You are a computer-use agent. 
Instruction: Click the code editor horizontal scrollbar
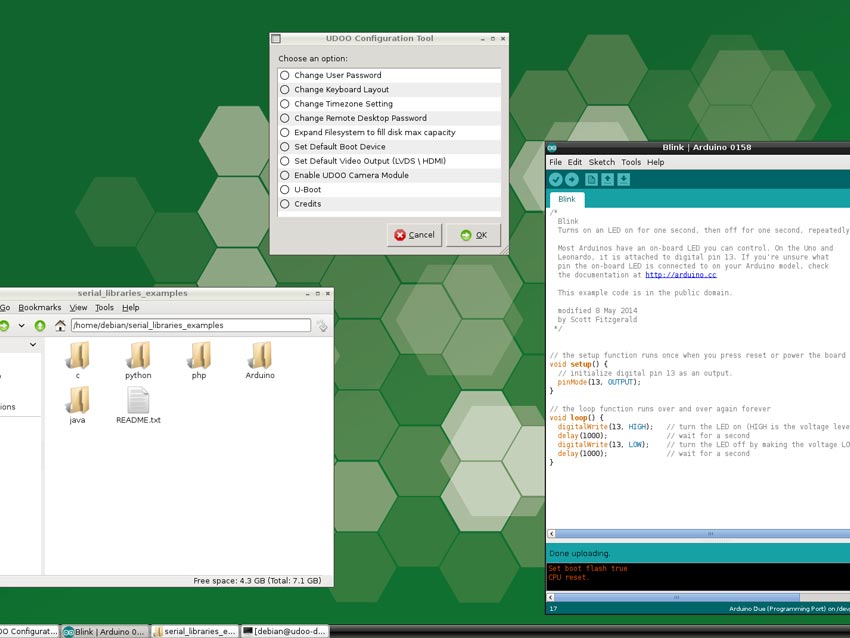pyautogui.click(x=703, y=534)
